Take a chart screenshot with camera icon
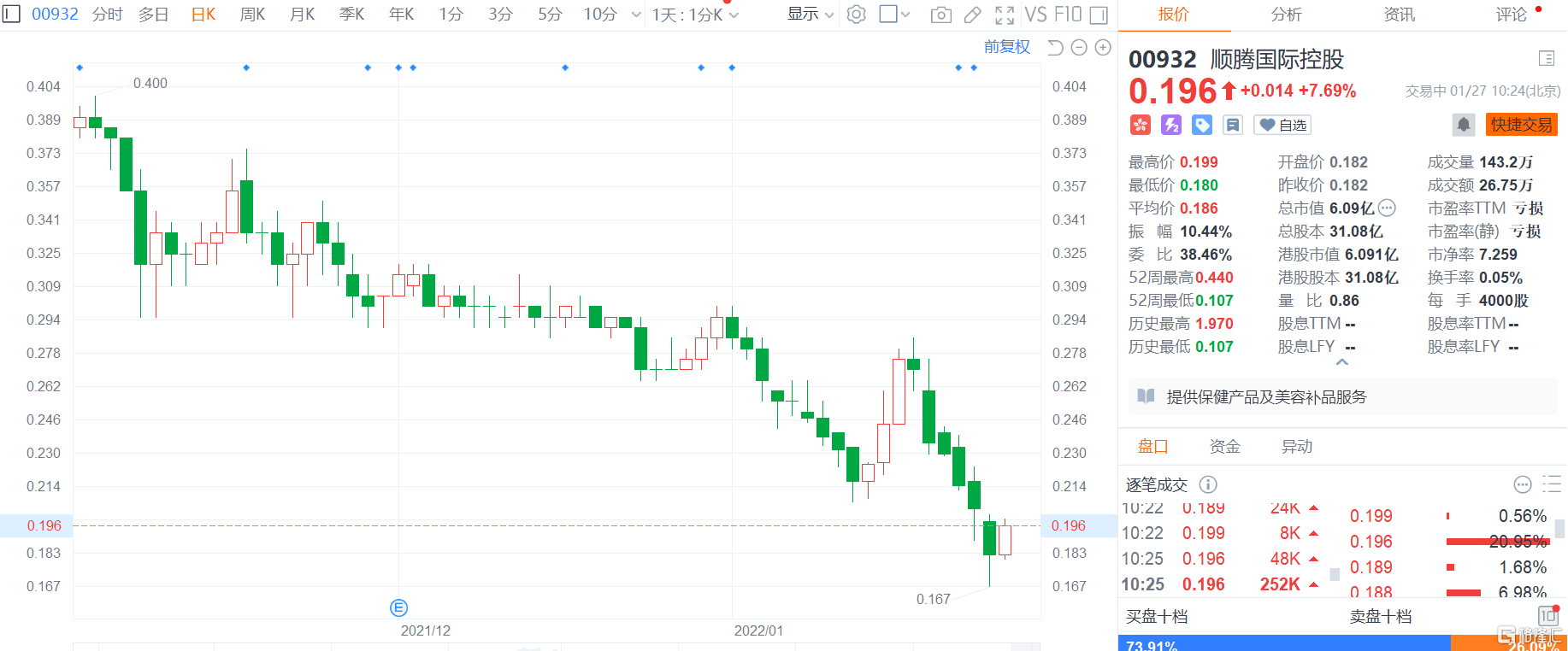 [x=940, y=15]
